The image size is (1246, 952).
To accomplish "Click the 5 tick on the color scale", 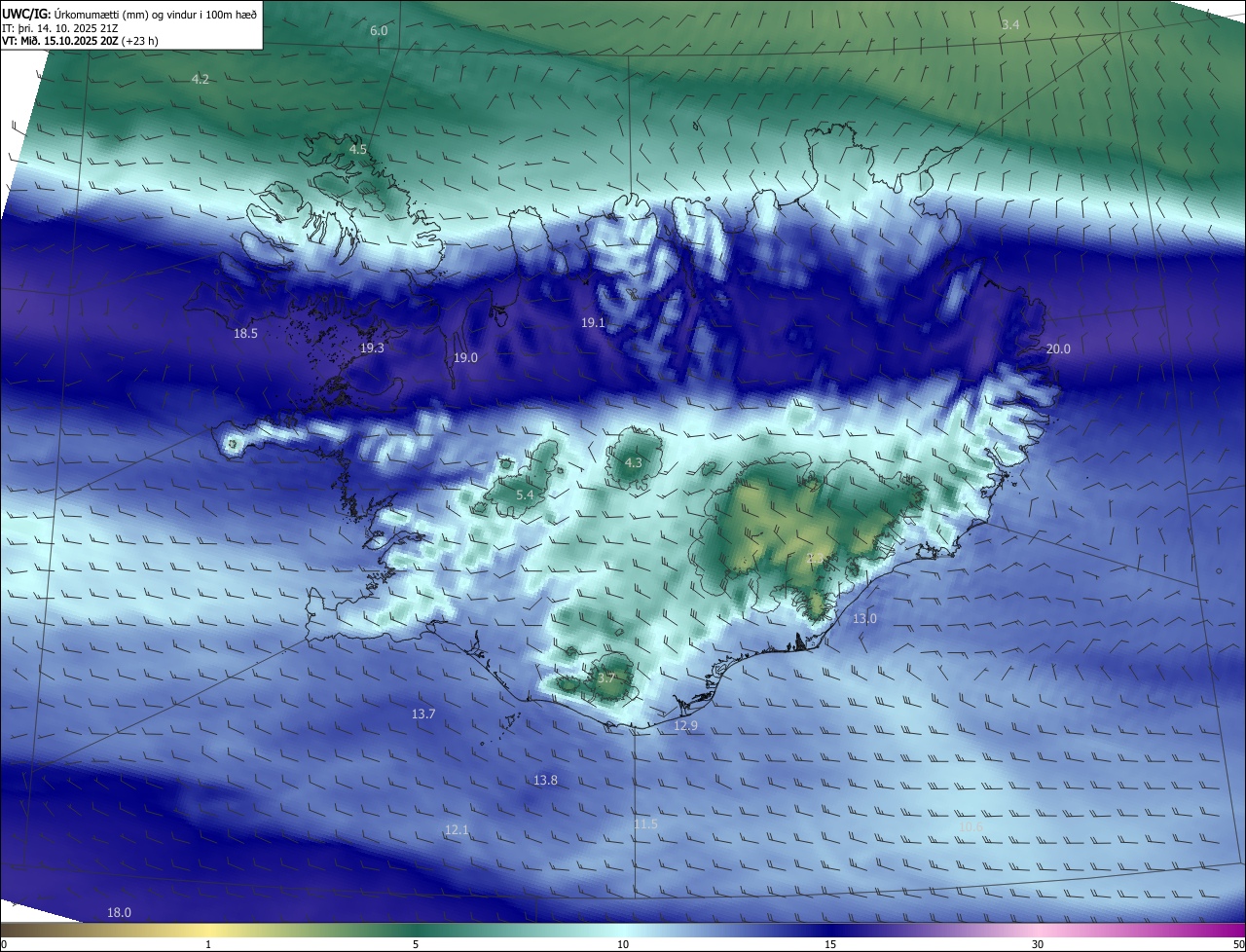I will [416, 944].
